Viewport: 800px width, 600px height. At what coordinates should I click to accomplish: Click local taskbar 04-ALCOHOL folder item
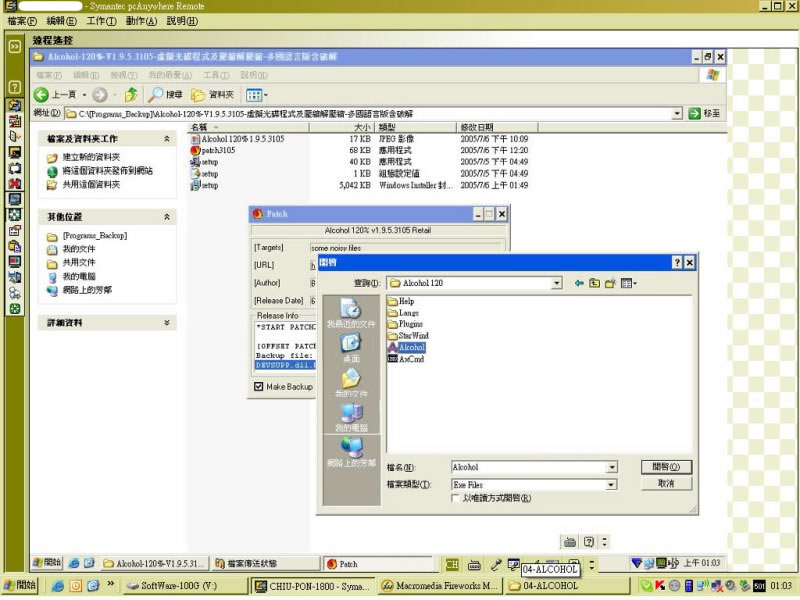(565, 586)
